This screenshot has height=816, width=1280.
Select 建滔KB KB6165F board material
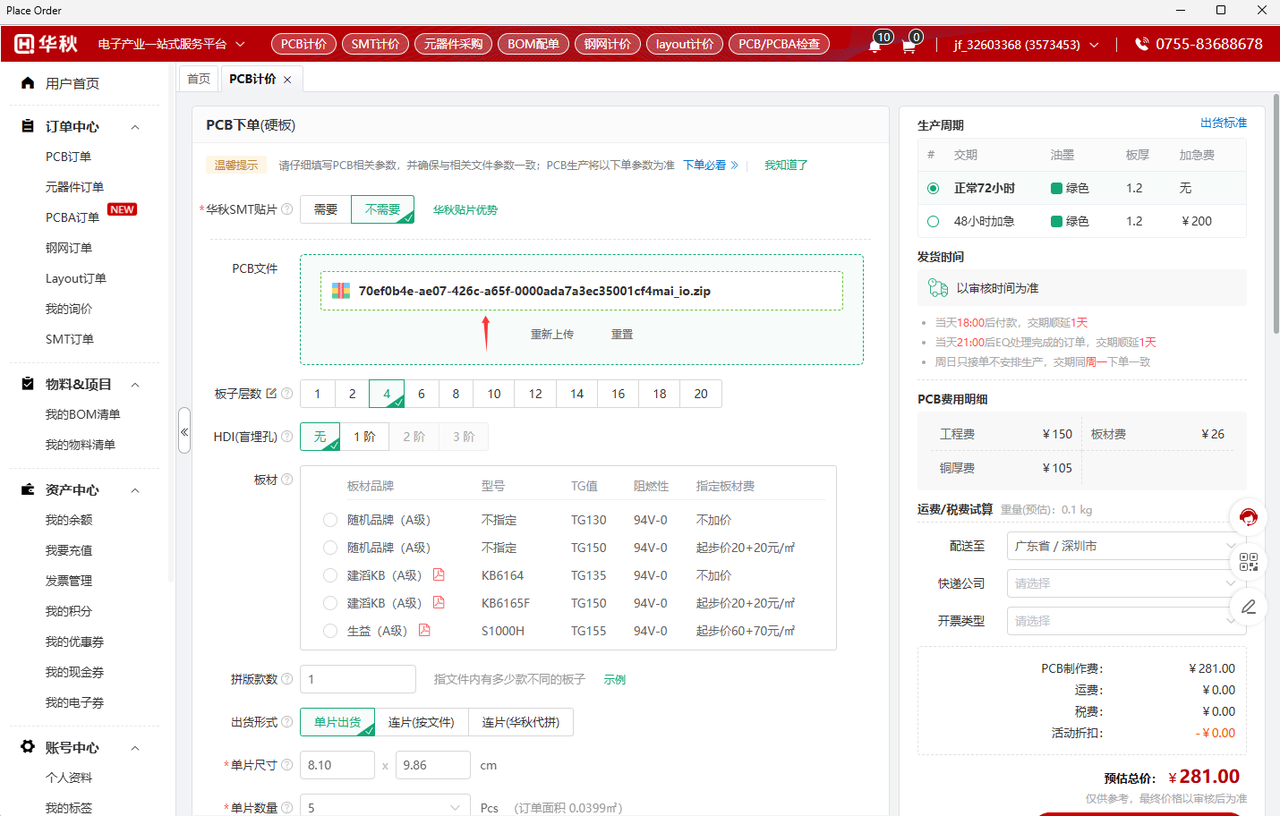tap(330, 603)
